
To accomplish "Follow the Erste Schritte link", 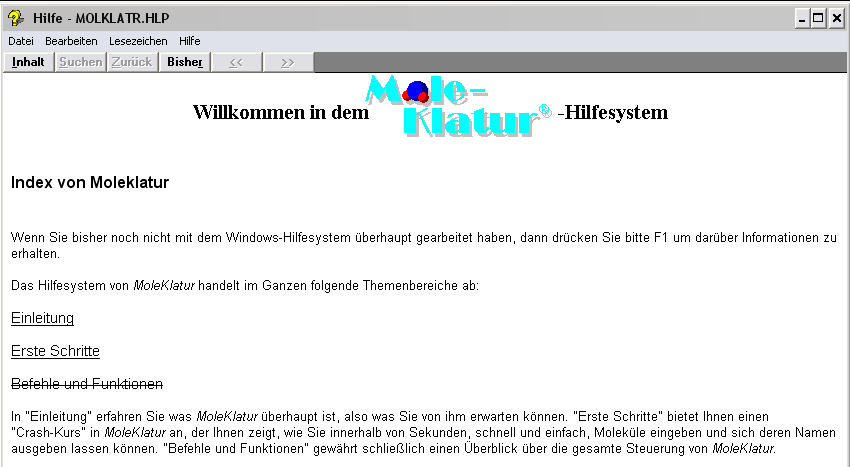I will [x=55, y=351].
